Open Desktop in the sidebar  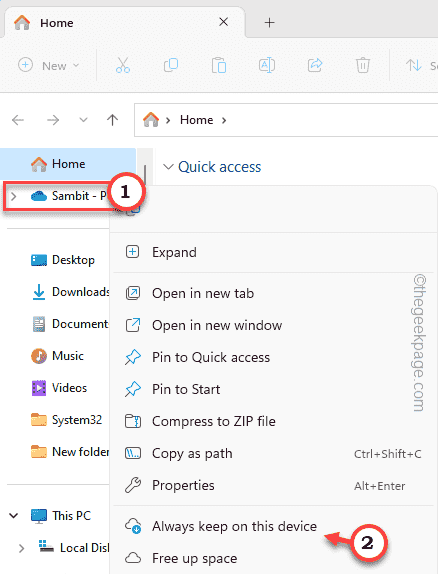[x=63, y=260]
